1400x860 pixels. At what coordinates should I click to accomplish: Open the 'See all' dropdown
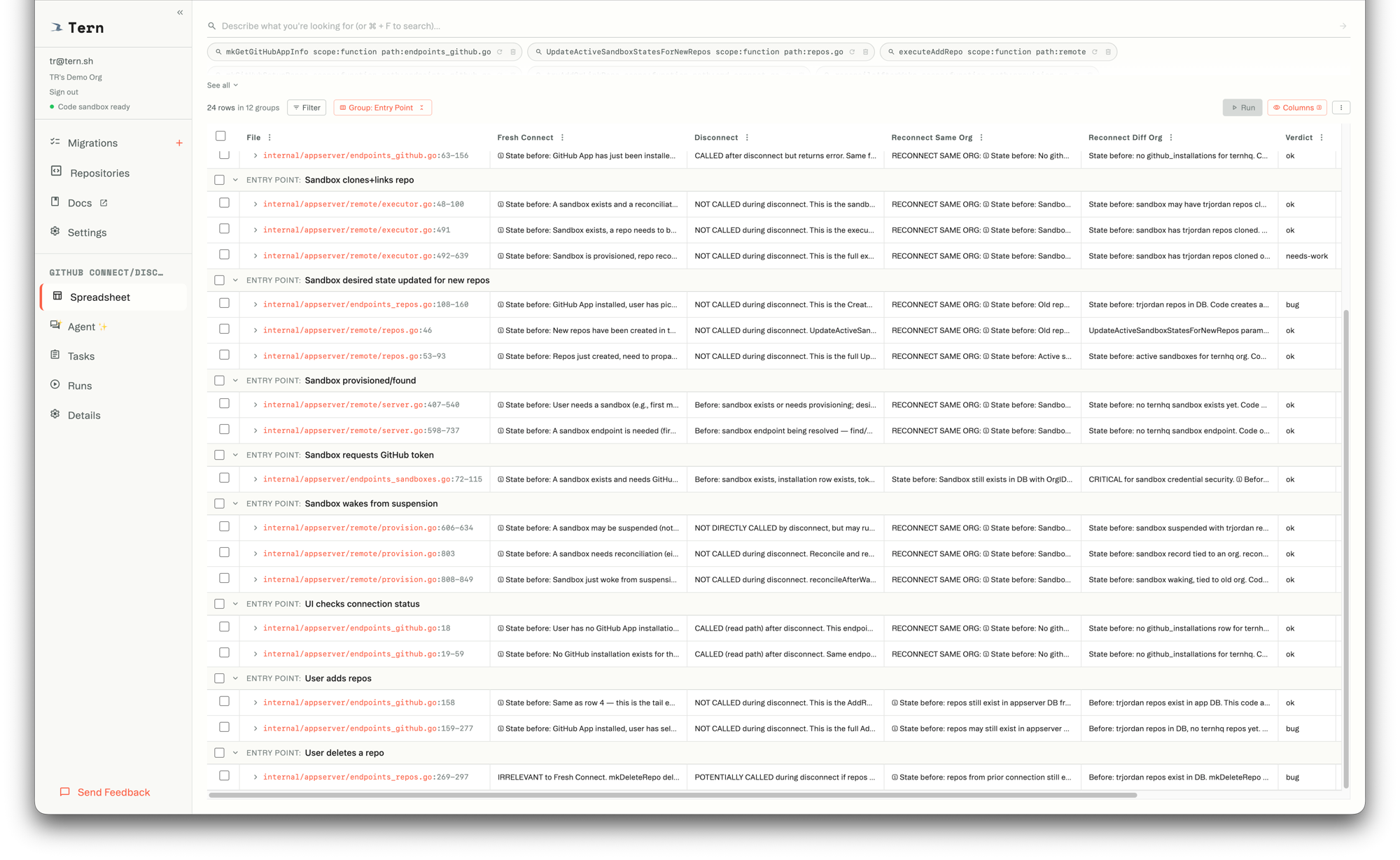pos(221,85)
